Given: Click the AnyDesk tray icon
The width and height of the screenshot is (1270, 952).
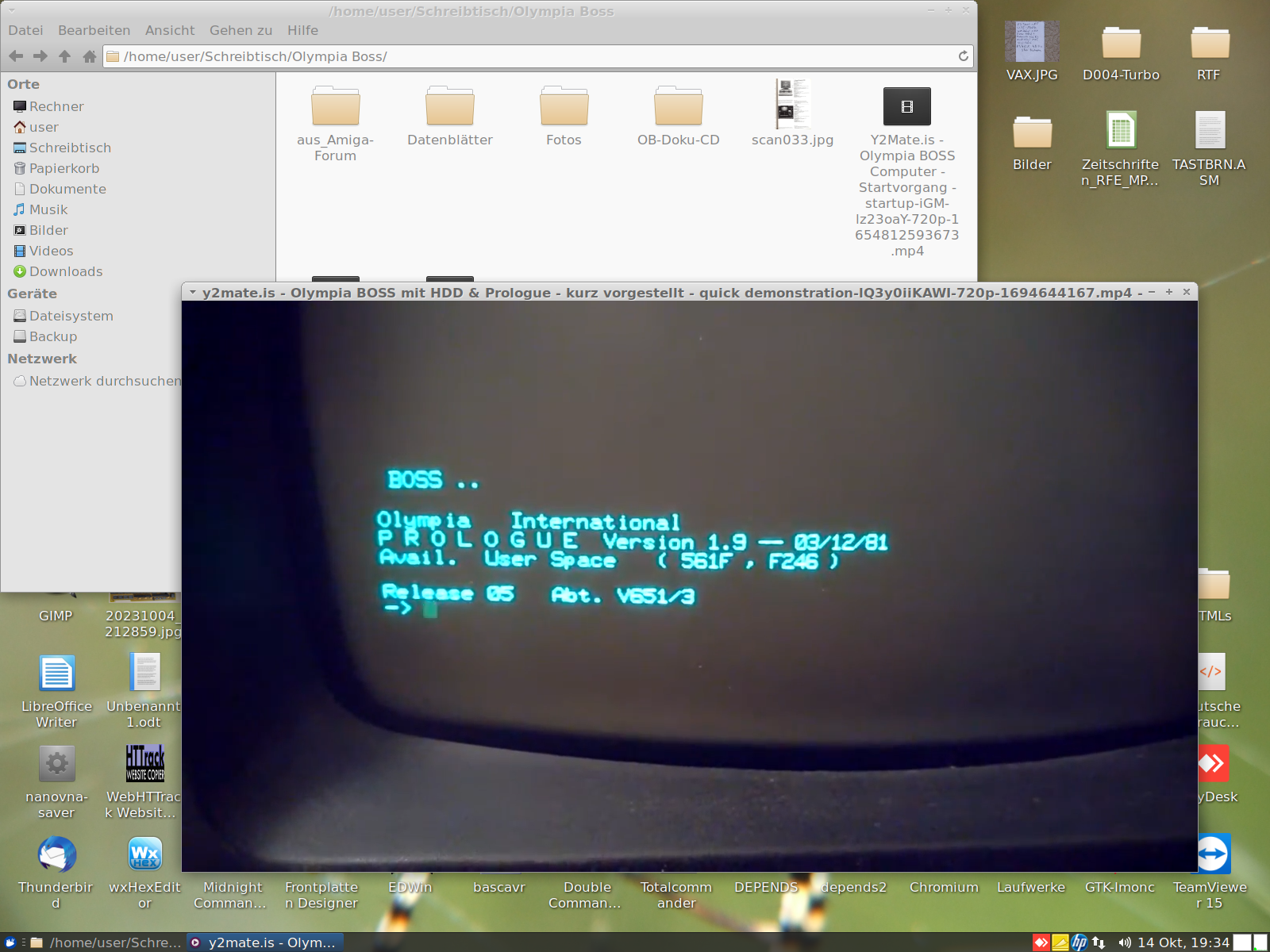Looking at the screenshot, I should (x=1041, y=942).
